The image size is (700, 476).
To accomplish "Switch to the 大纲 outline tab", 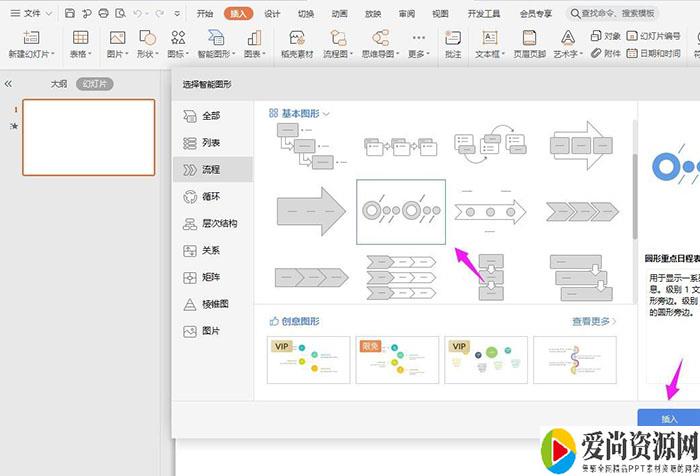I will tap(59, 84).
